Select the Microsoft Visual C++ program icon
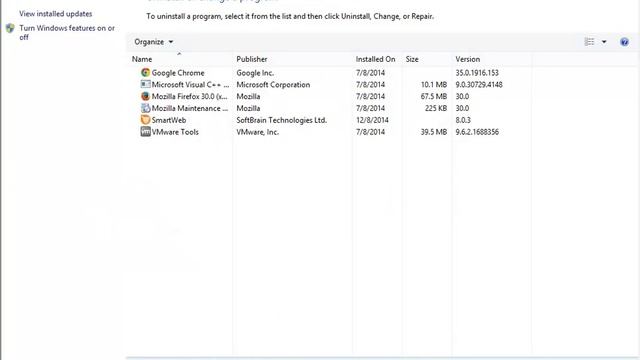 pyautogui.click(x=145, y=84)
